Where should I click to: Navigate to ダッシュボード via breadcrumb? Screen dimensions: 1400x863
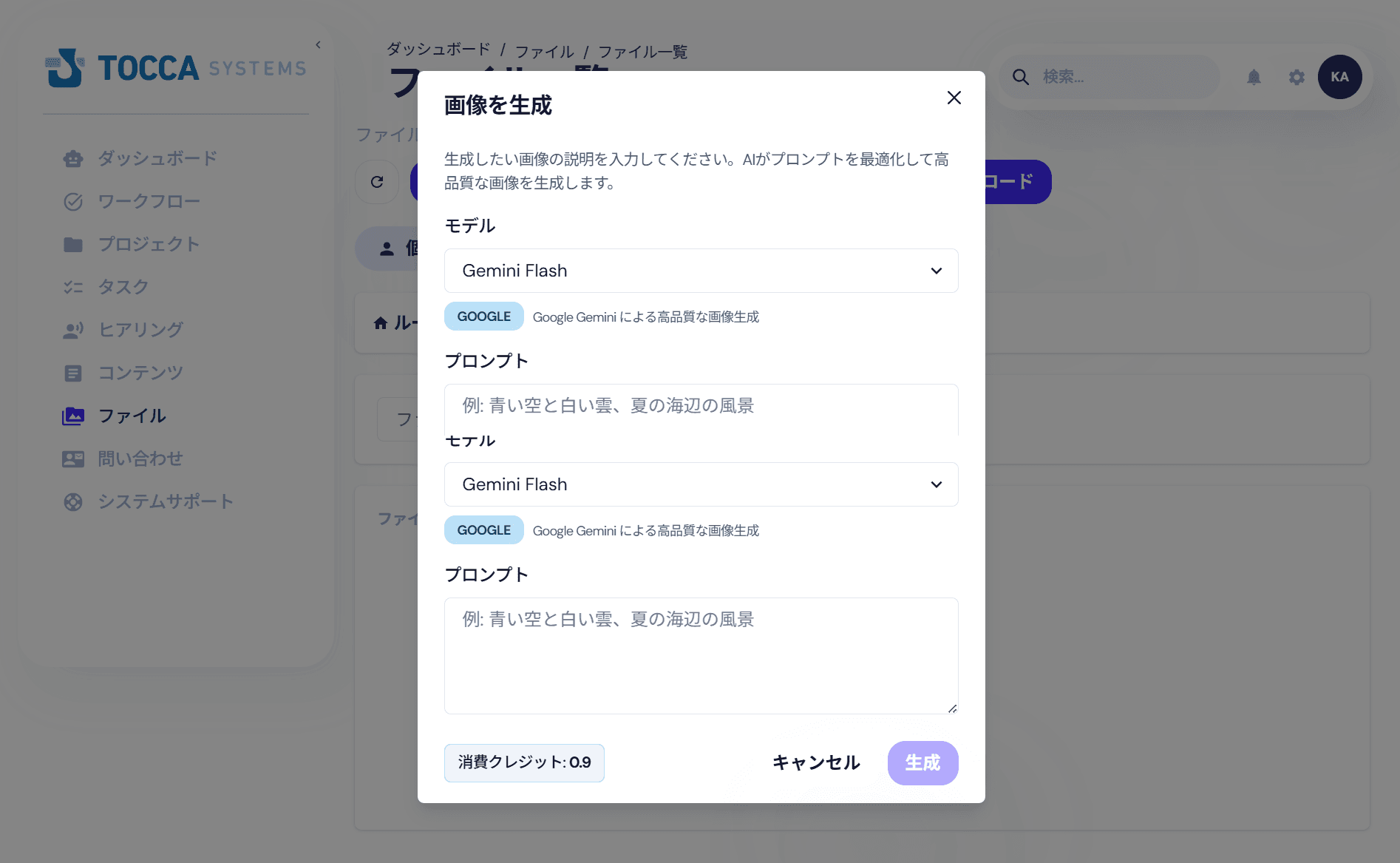[438, 51]
